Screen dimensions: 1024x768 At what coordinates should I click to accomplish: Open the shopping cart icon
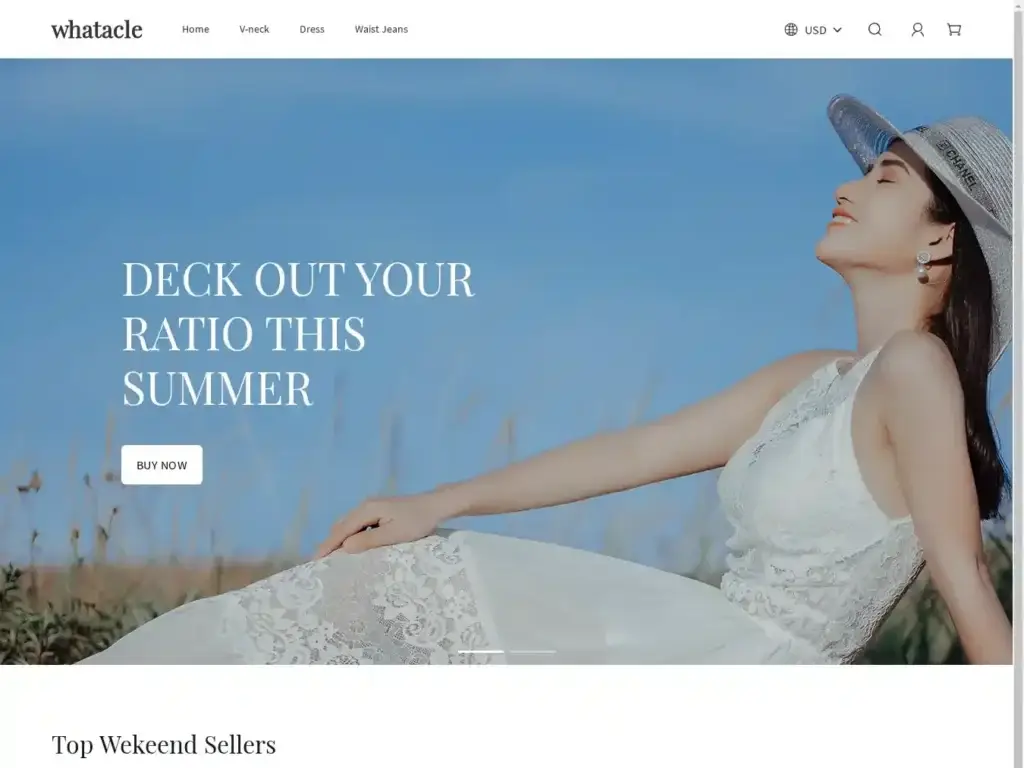click(x=954, y=29)
